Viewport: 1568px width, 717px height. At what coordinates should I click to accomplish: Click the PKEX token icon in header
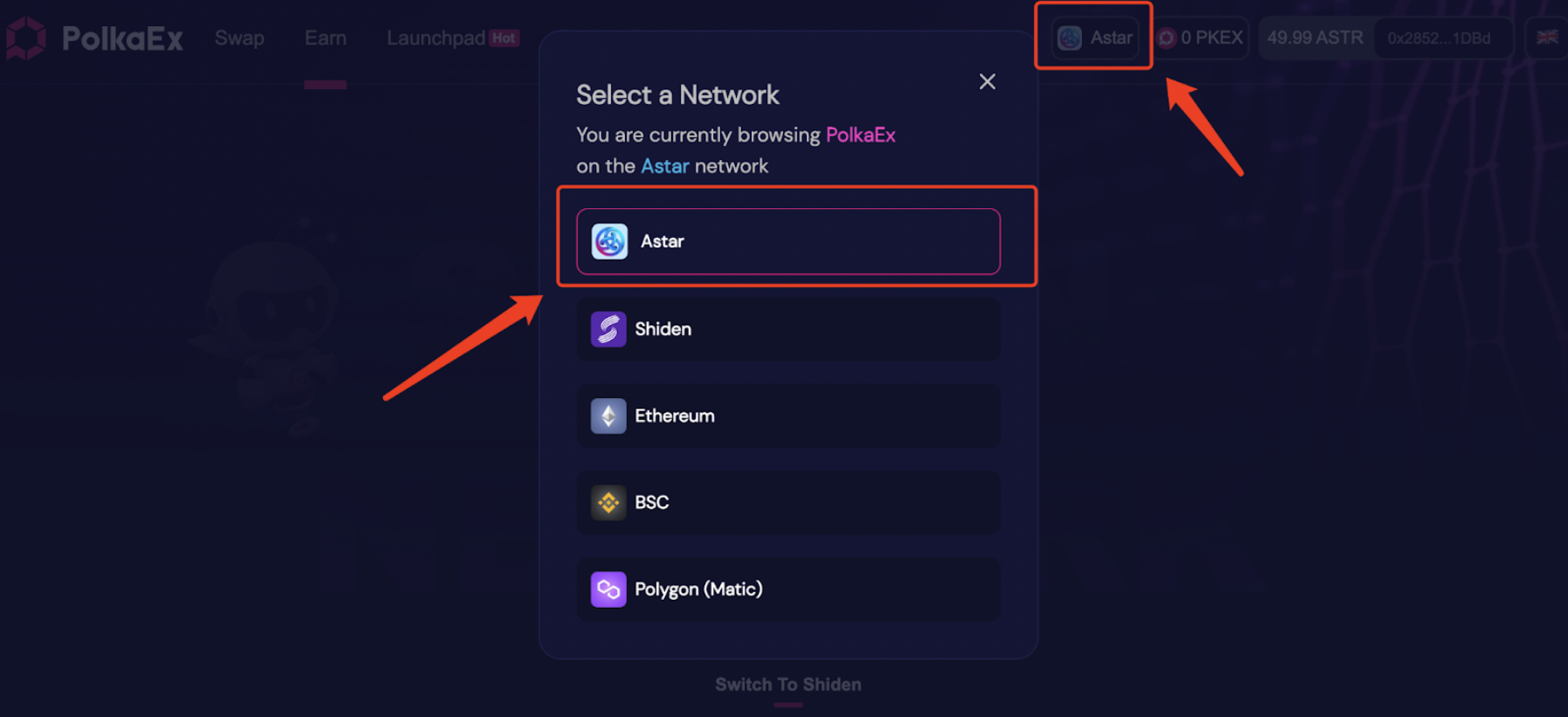[1167, 38]
